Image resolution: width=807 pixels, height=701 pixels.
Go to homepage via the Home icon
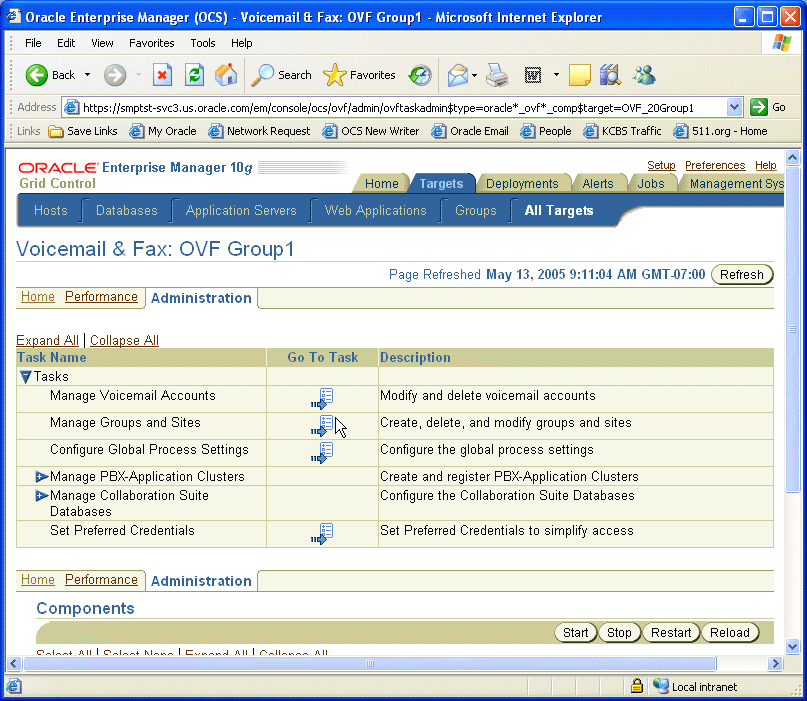point(226,75)
